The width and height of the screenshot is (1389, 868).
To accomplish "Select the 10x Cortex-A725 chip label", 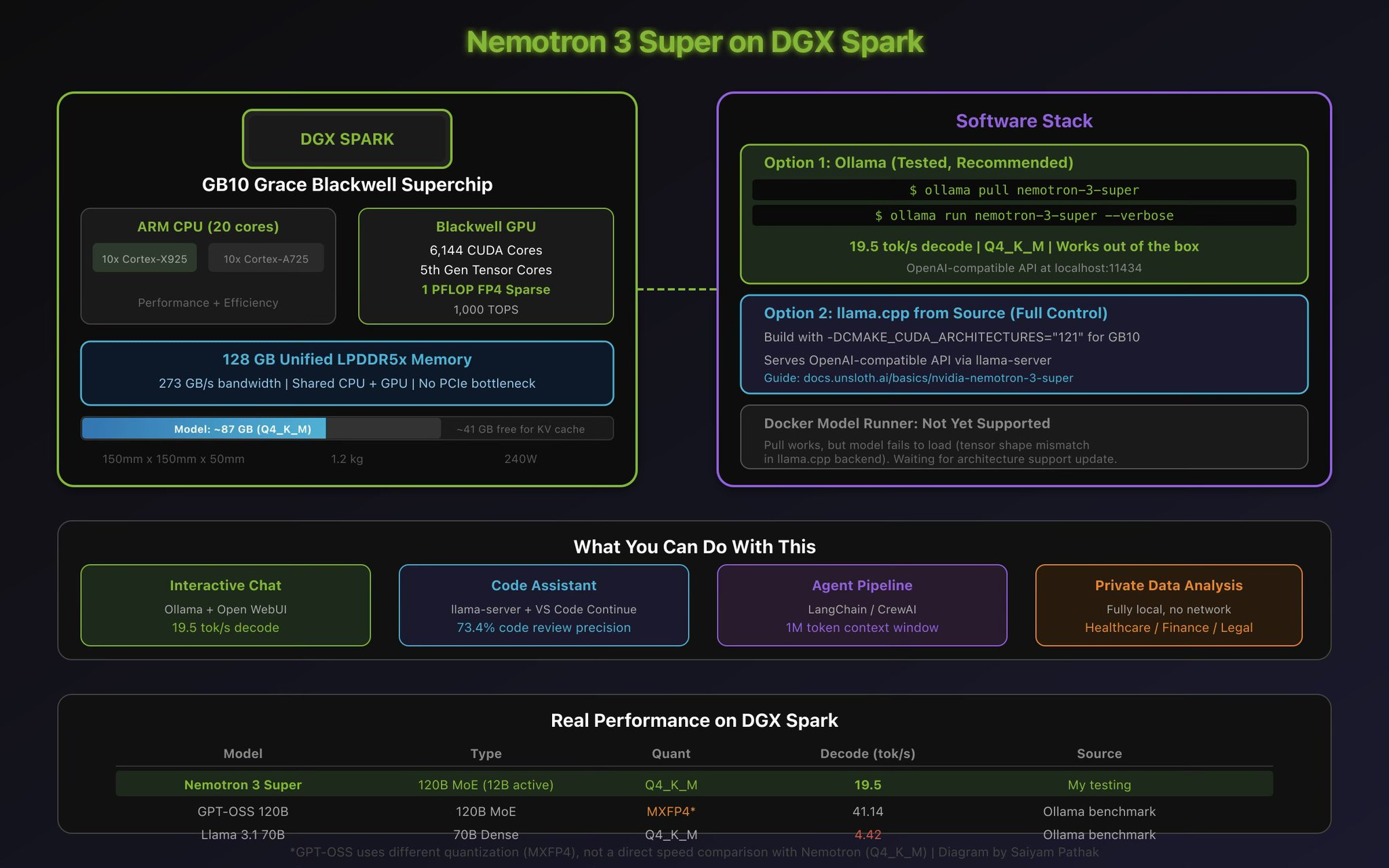I will (266, 258).
